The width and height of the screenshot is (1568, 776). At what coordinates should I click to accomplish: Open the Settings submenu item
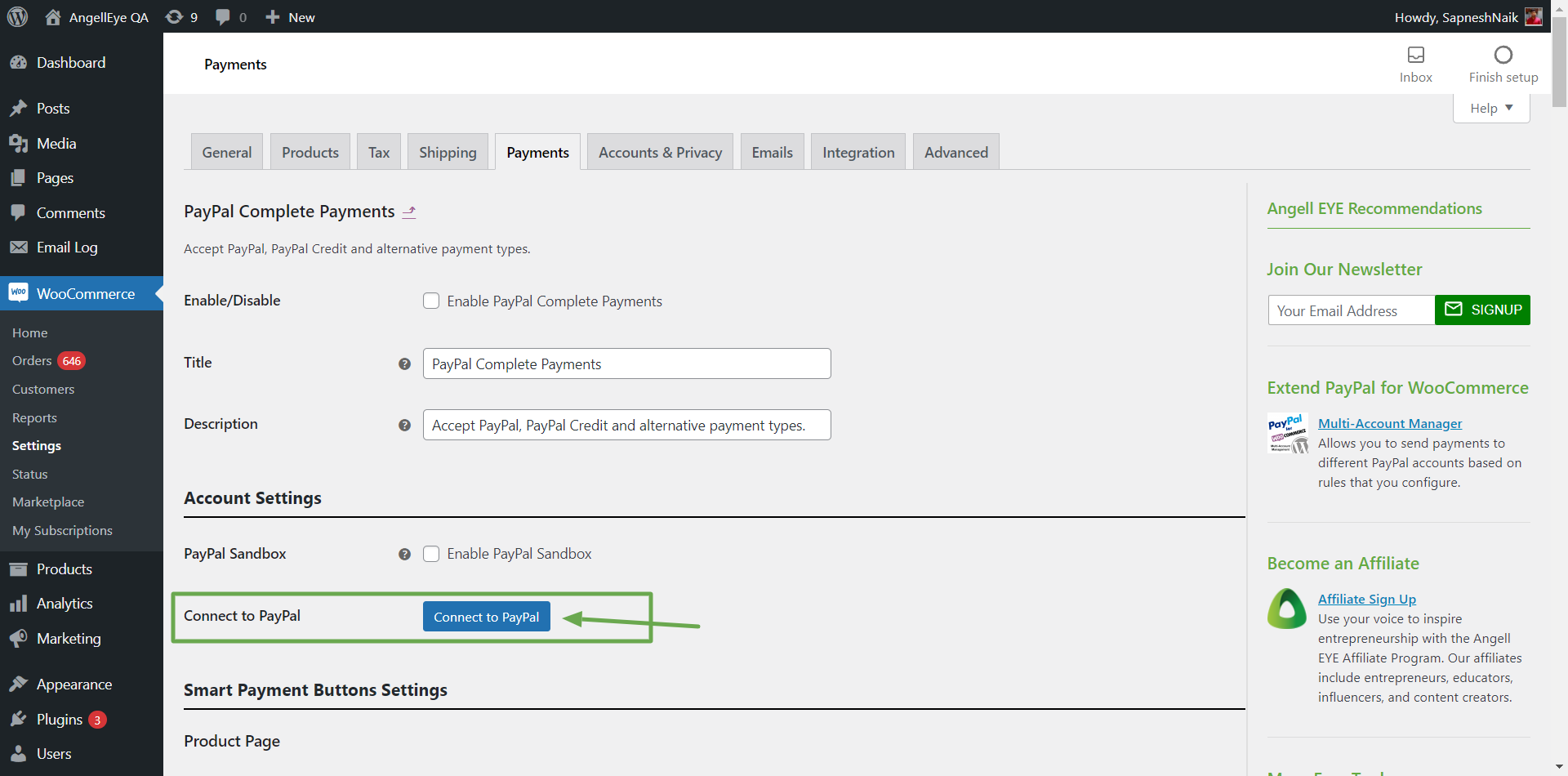(x=37, y=445)
